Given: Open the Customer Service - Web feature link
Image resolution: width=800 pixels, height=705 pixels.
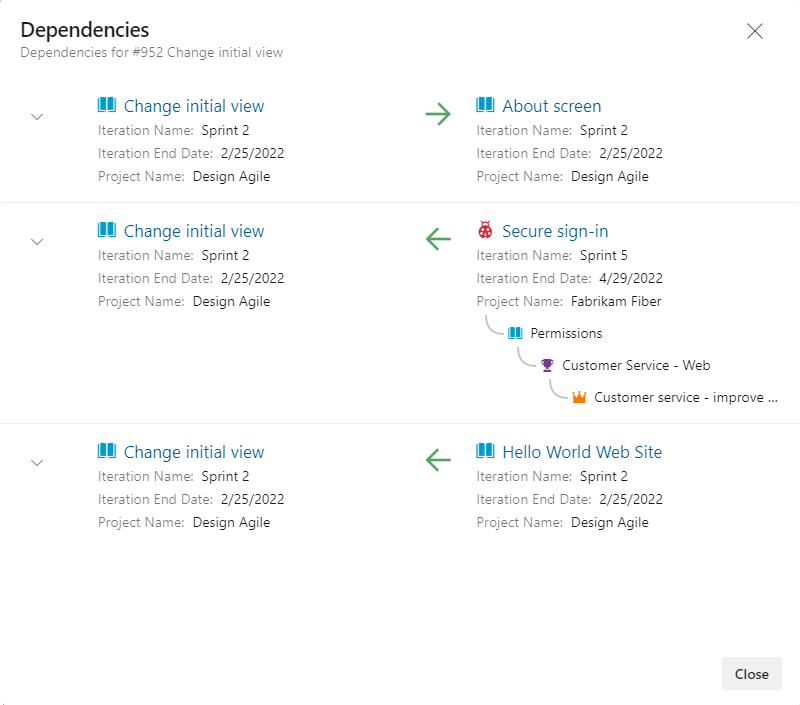Looking at the screenshot, I should coord(636,365).
